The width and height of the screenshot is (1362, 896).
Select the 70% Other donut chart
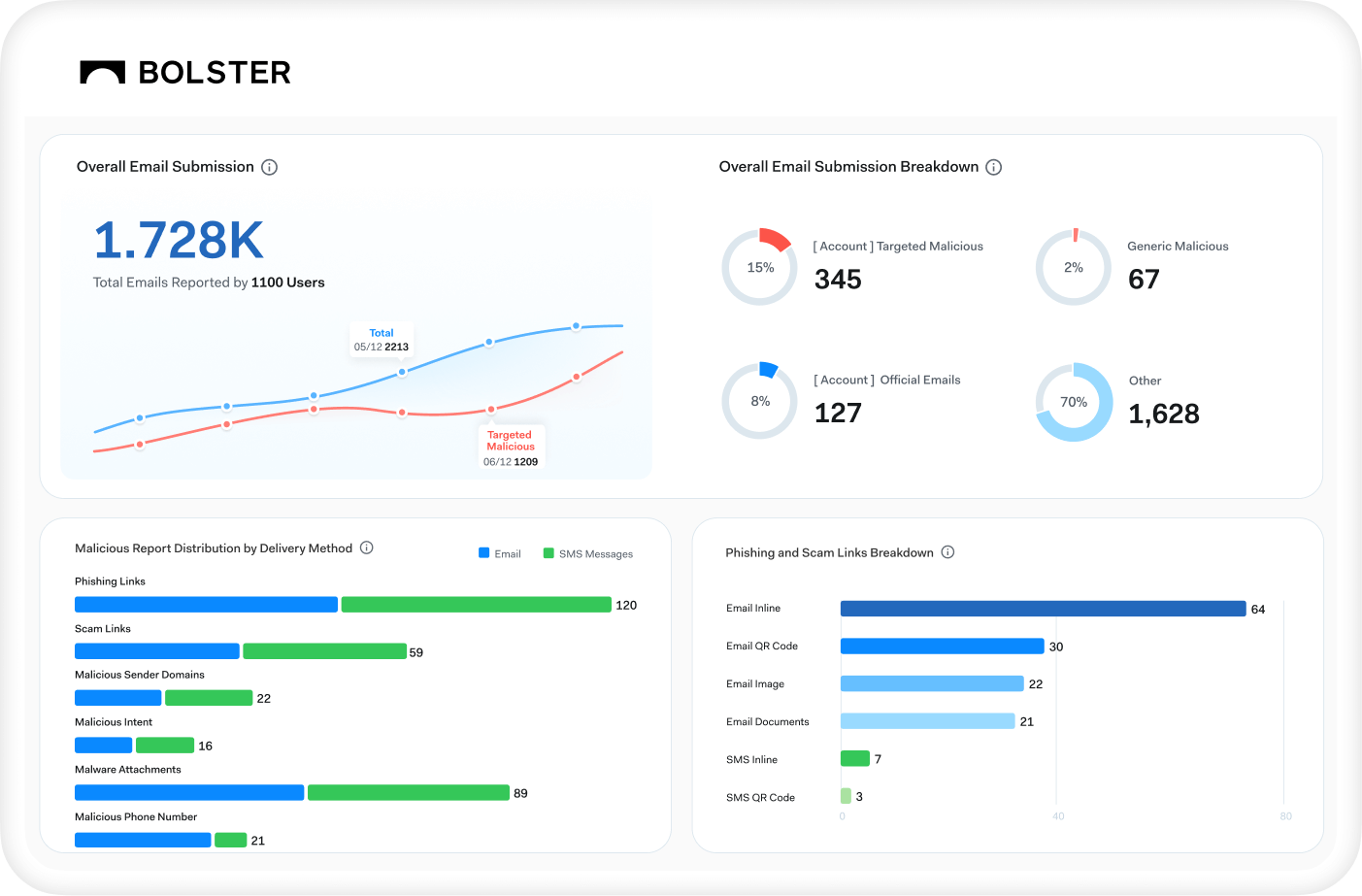point(1073,402)
